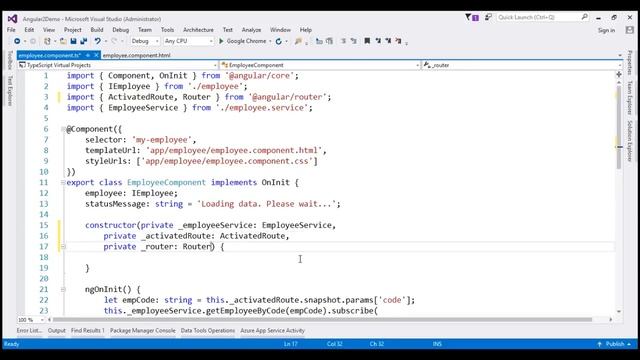Screen dimensions: 640x360
Task: Click the Save All icon
Action: [x=84, y=41]
